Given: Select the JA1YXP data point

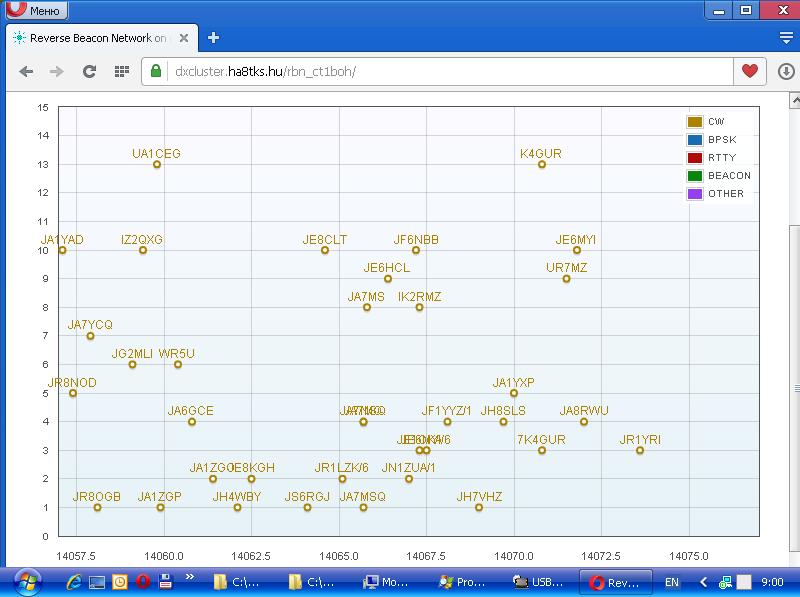Looking at the screenshot, I should tap(514, 393).
